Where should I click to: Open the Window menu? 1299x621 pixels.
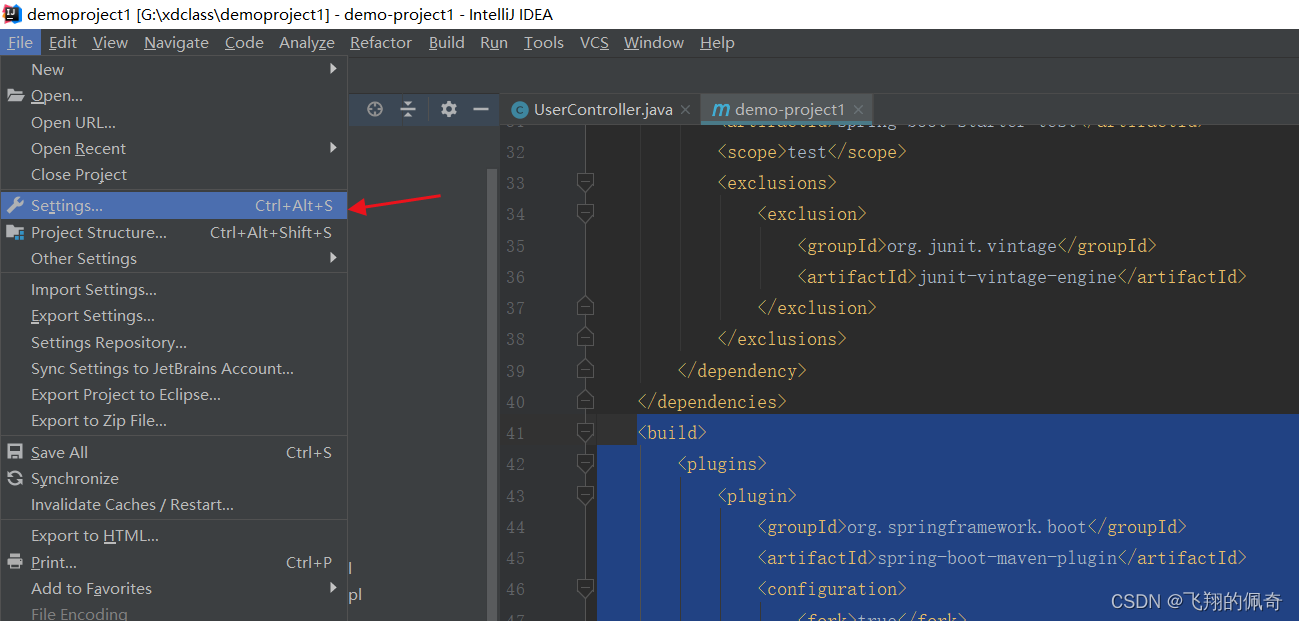click(x=654, y=42)
